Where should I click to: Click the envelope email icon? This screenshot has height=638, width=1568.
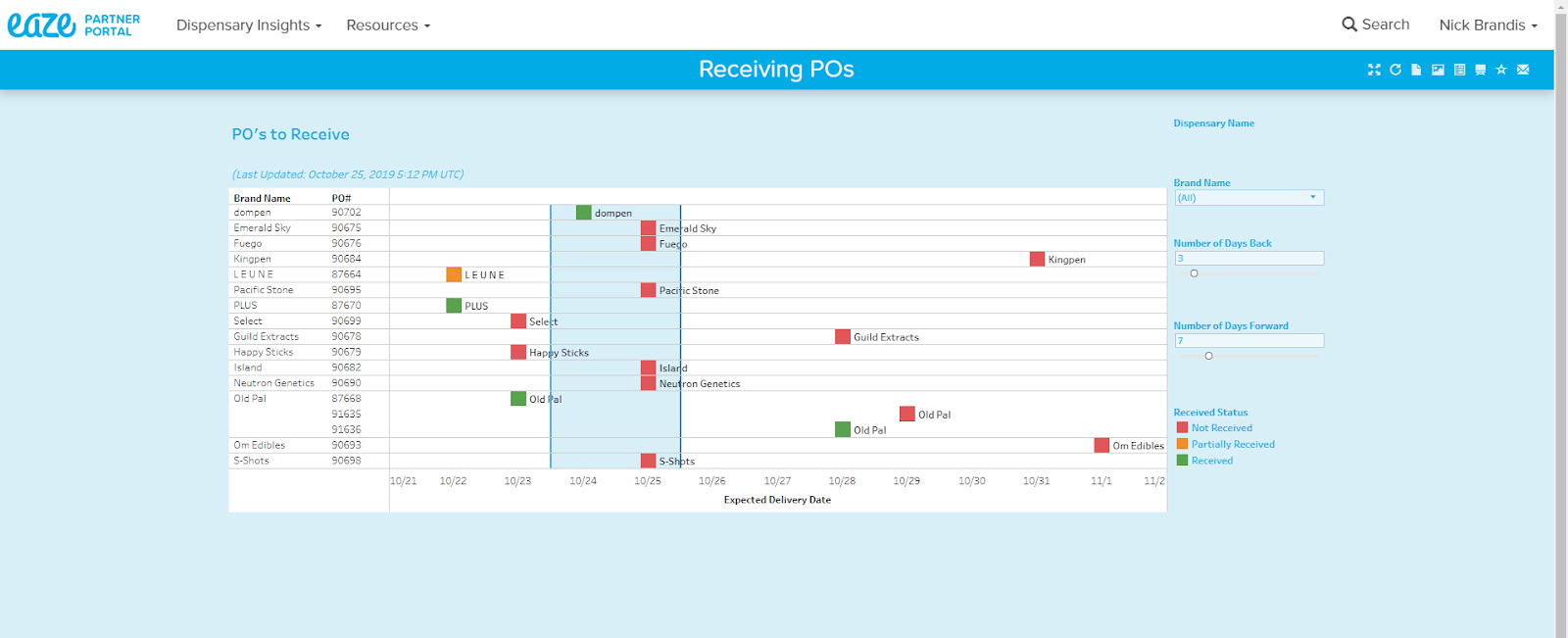coord(1523,70)
